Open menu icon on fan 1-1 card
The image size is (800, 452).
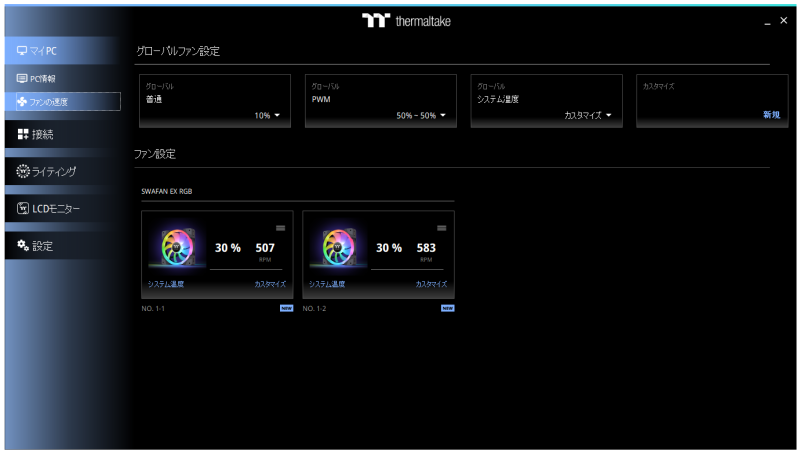coord(280,228)
